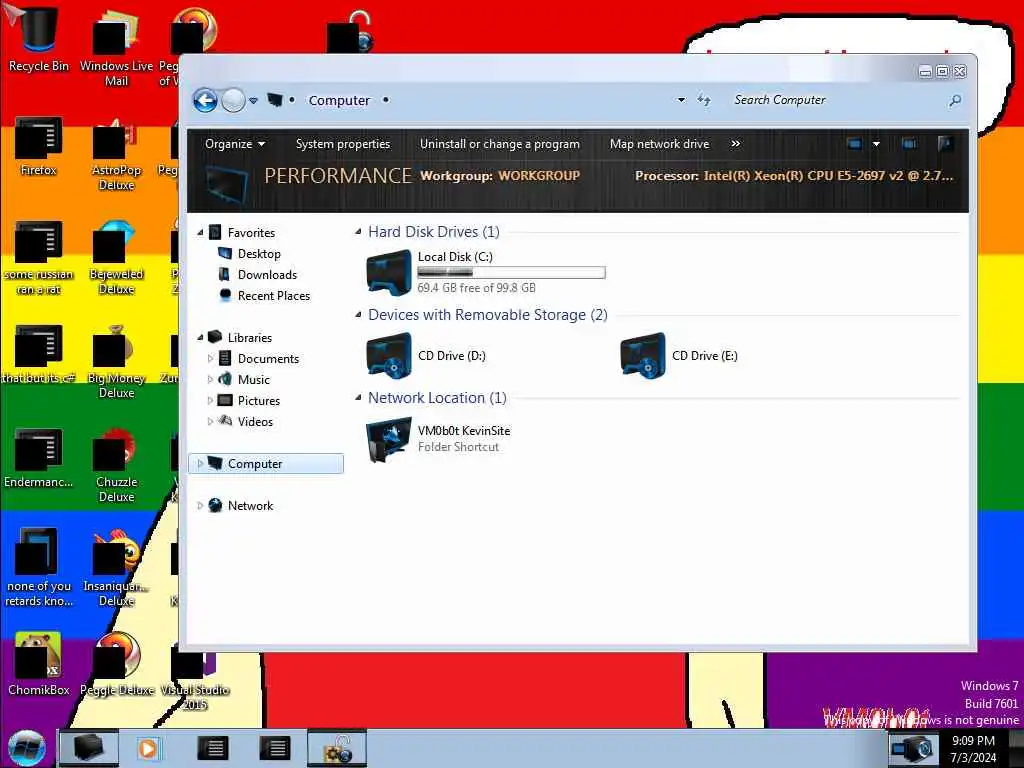Select Visual Studio 2015 desktop icon
1024x768 pixels.
(x=194, y=676)
